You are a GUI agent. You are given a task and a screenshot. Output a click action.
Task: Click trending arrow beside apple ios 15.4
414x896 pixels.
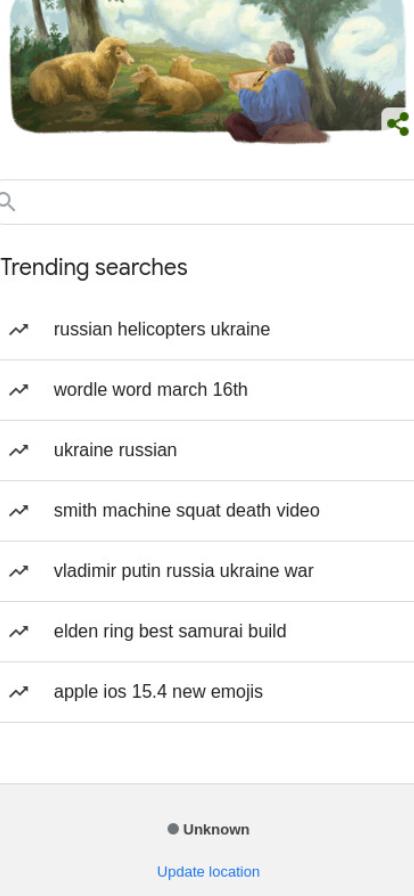(18, 692)
